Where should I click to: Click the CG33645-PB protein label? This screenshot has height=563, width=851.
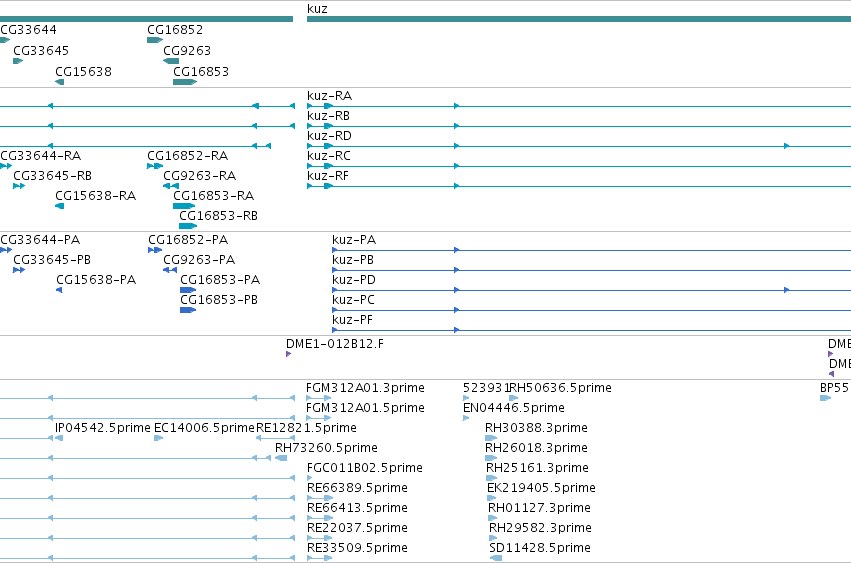point(52,260)
